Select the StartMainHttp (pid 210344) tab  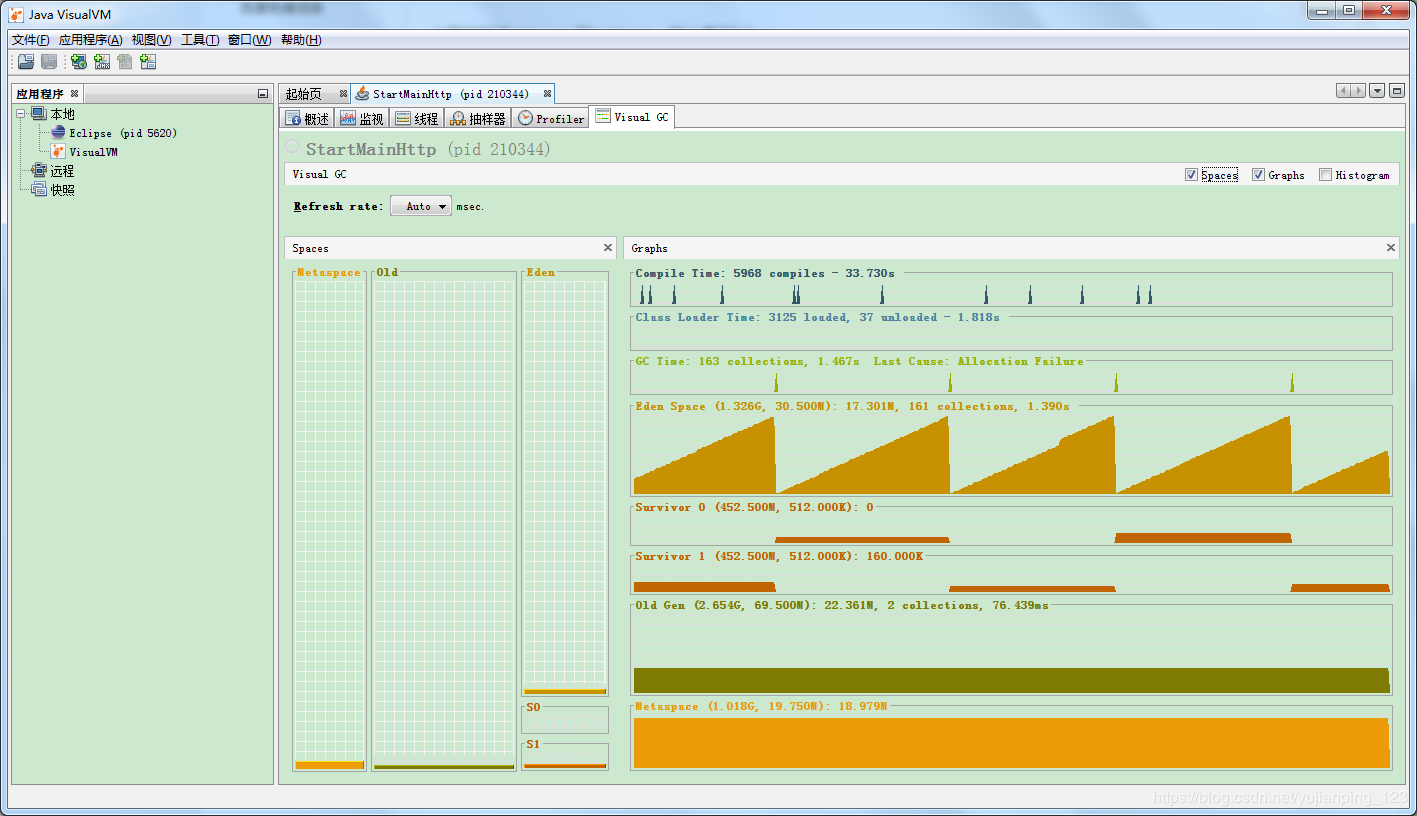point(451,94)
